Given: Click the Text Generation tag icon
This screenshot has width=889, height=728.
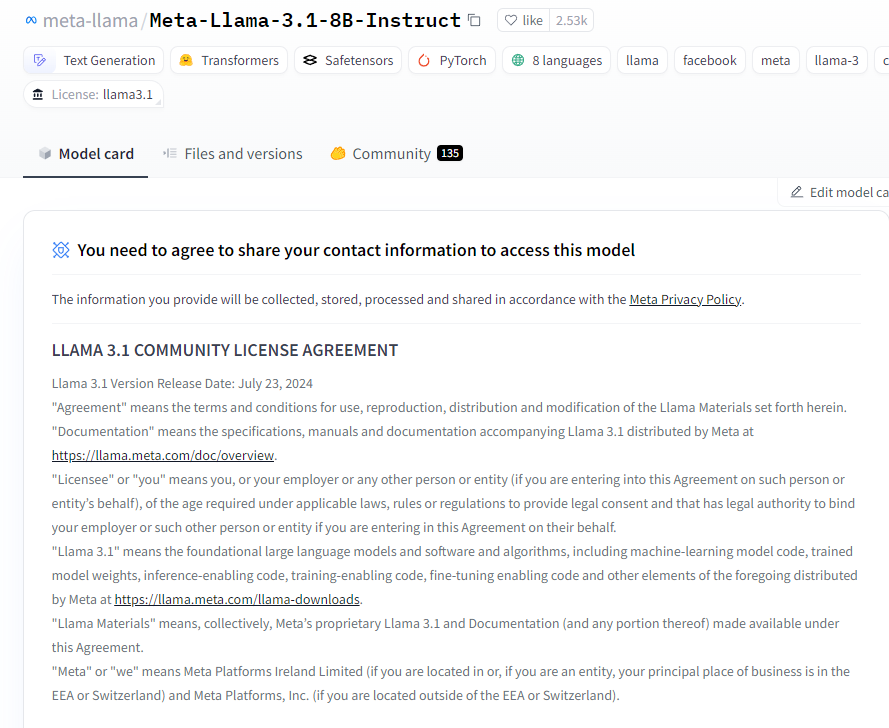Looking at the screenshot, I should (40, 60).
